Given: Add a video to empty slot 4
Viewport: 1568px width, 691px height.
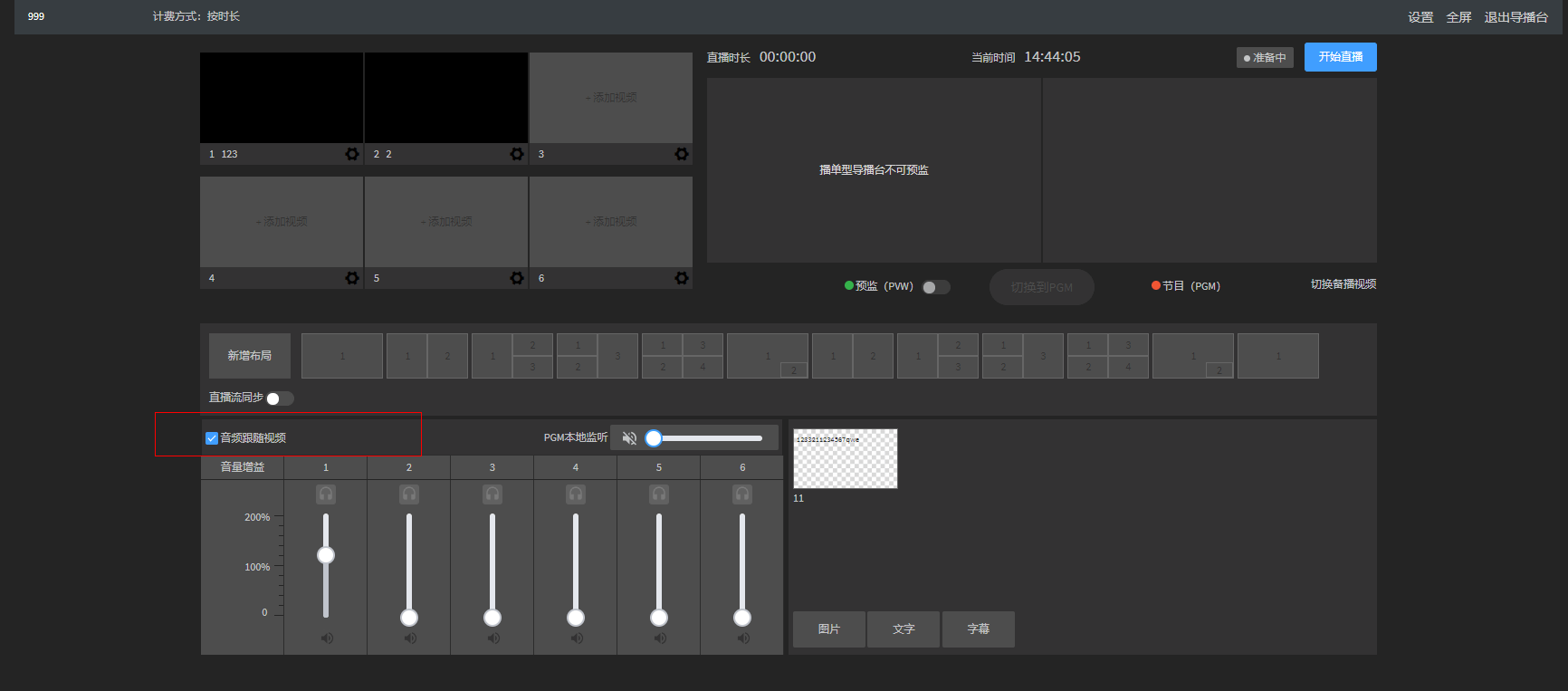Looking at the screenshot, I should coord(282,222).
